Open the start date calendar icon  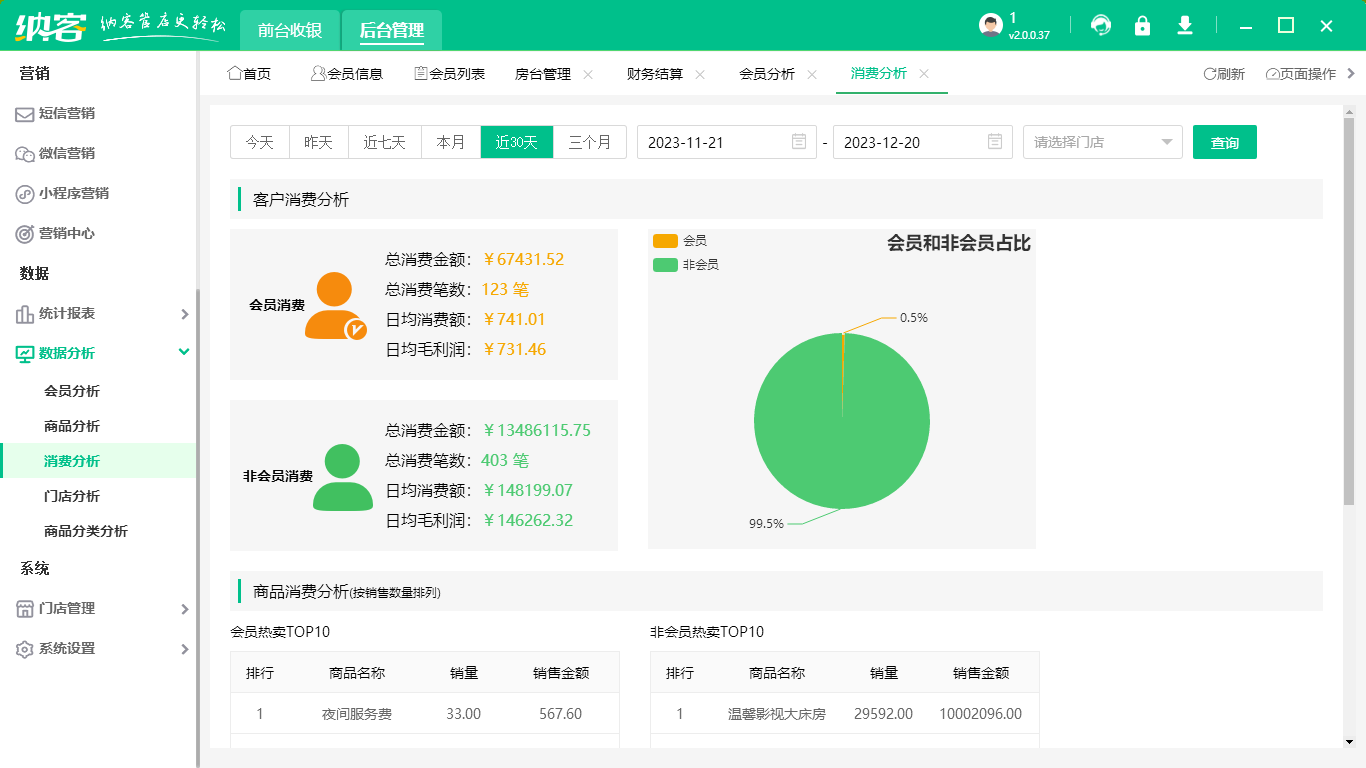(799, 142)
